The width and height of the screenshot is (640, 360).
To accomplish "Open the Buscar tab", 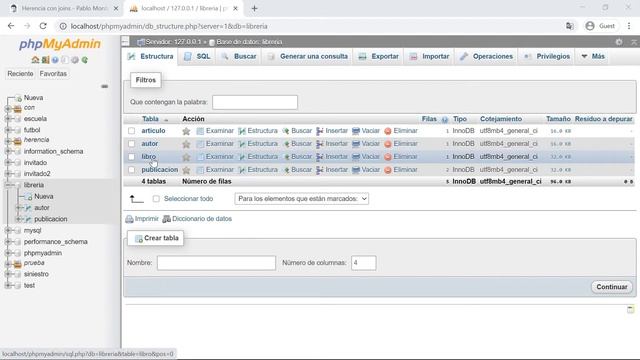I will pyautogui.click(x=239, y=56).
